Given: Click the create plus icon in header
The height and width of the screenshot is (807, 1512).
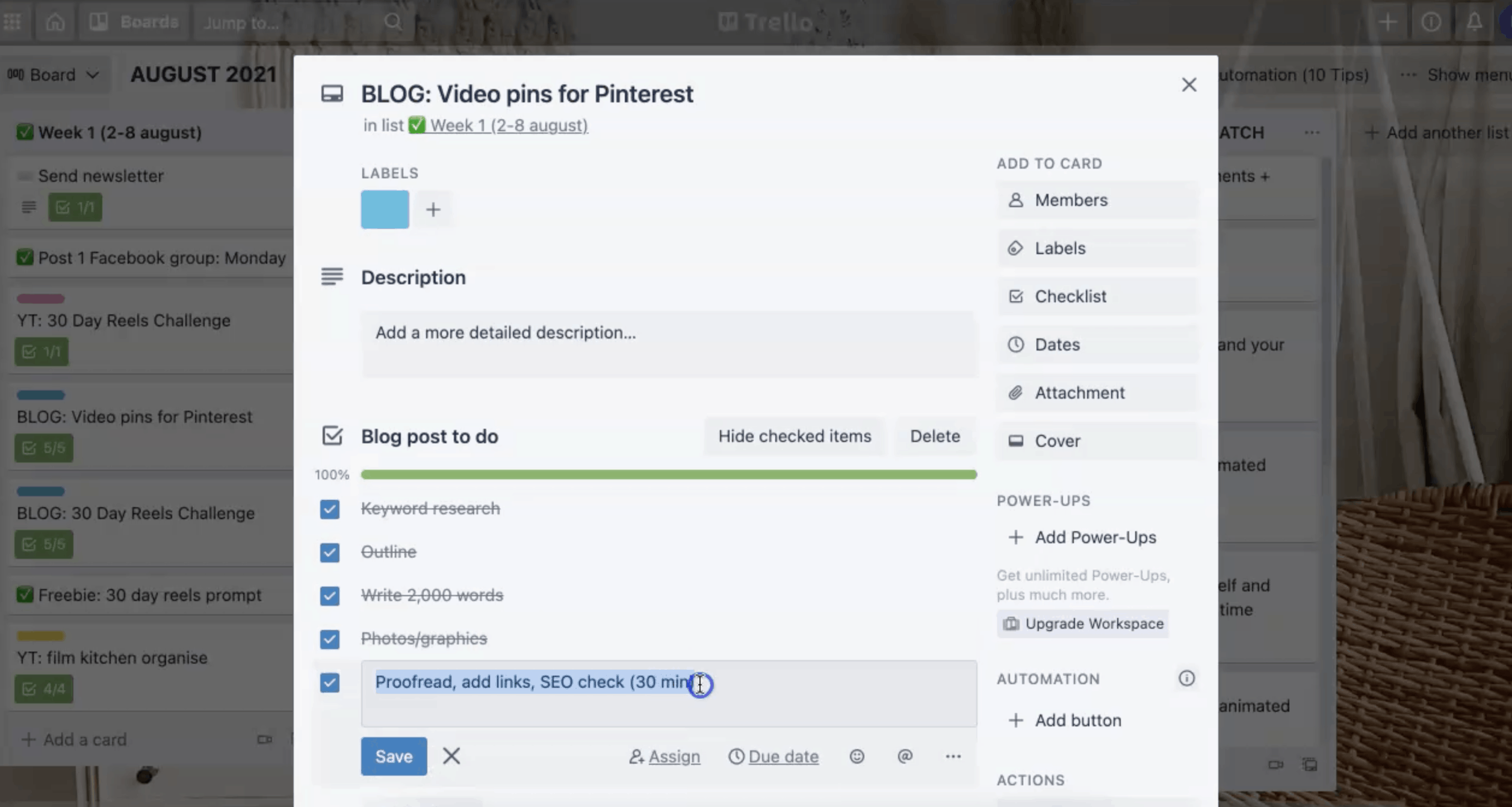Looking at the screenshot, I should pos(1388,22).
